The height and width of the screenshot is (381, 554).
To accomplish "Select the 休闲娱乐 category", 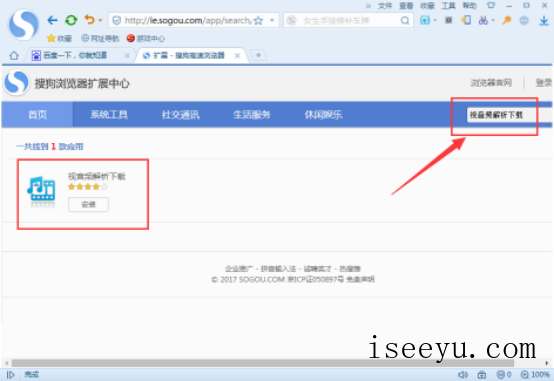I will click(323, 115).
